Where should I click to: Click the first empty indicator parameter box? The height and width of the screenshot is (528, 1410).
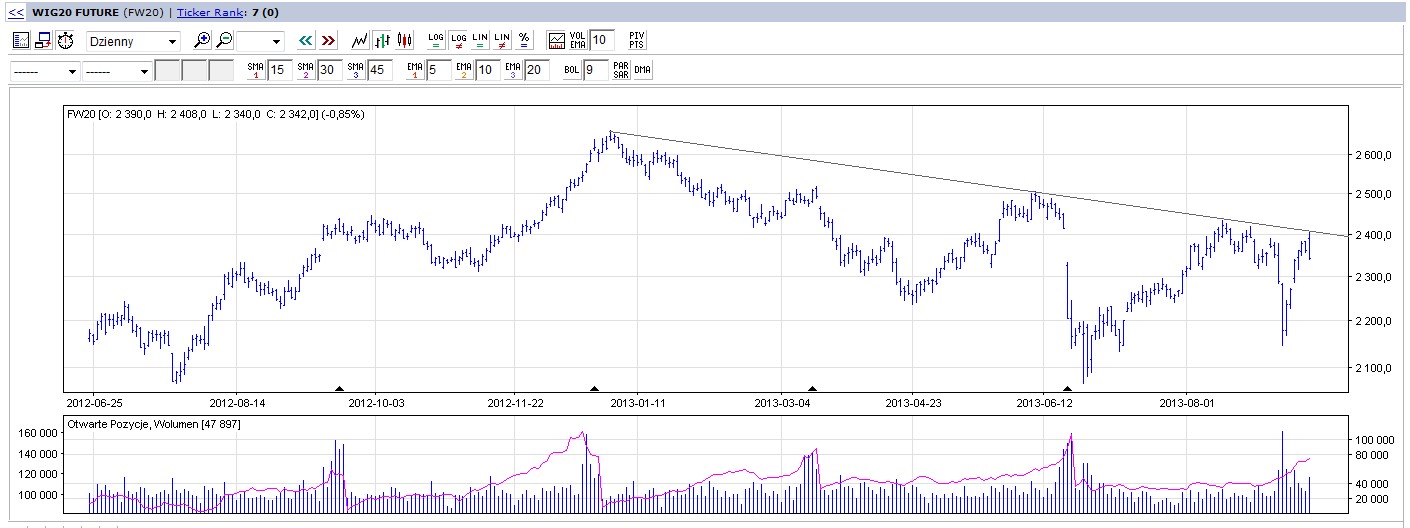click(x=168, y=71)
